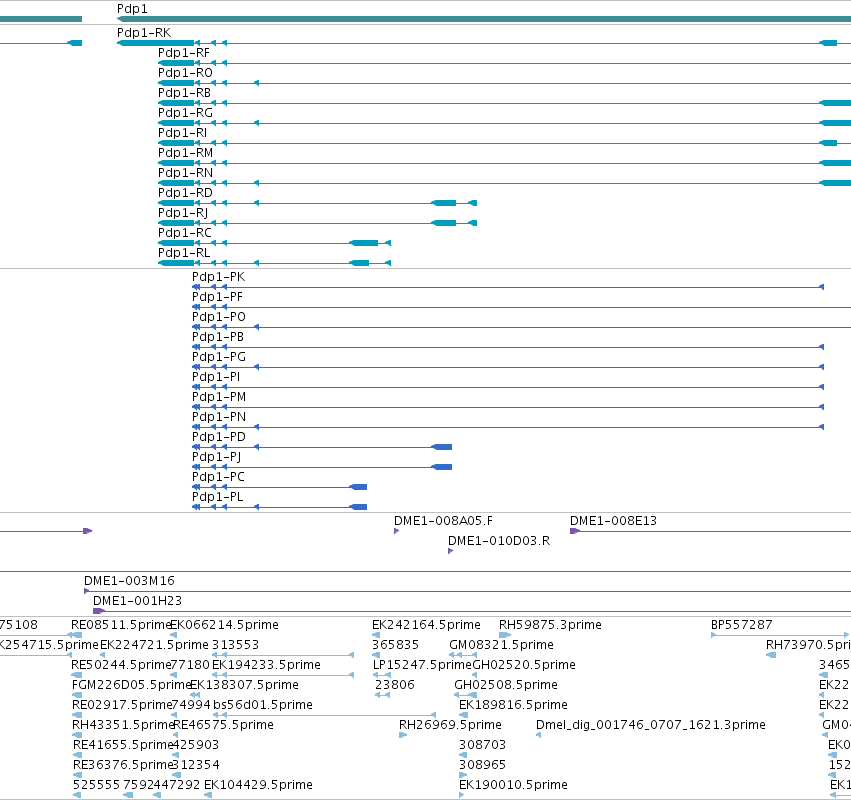Open the DME1-008A05.F clone label
The width and height of the screenshot is (851, 800).
click(443, 521)
